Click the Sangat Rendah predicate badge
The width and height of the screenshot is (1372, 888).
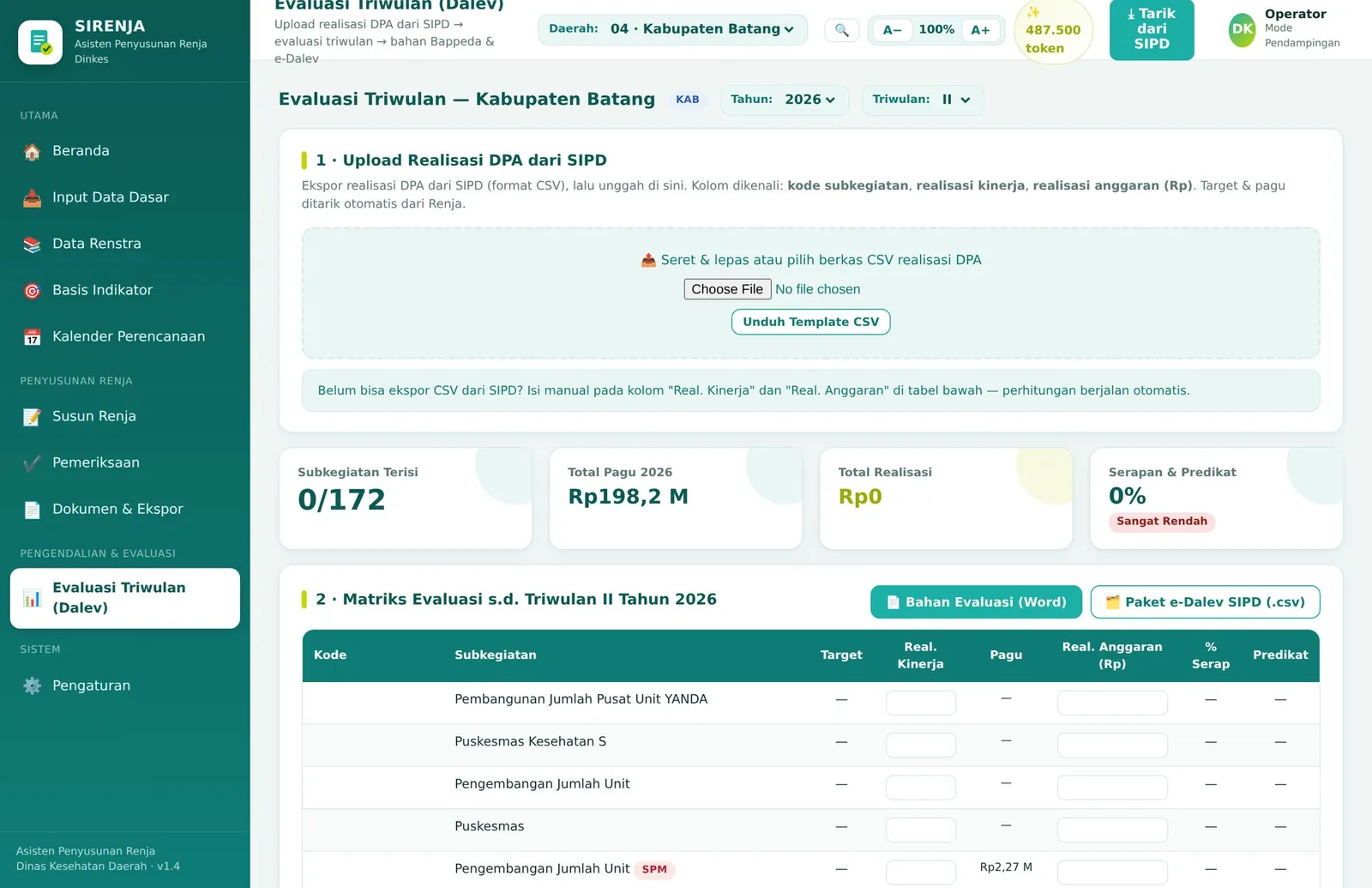(1162, 522)
